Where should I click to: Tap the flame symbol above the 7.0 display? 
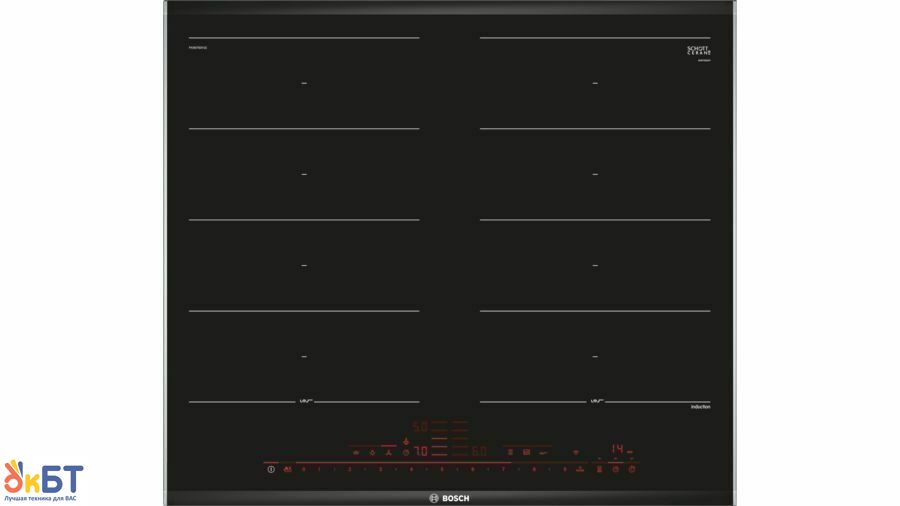[x=406, y=441]
